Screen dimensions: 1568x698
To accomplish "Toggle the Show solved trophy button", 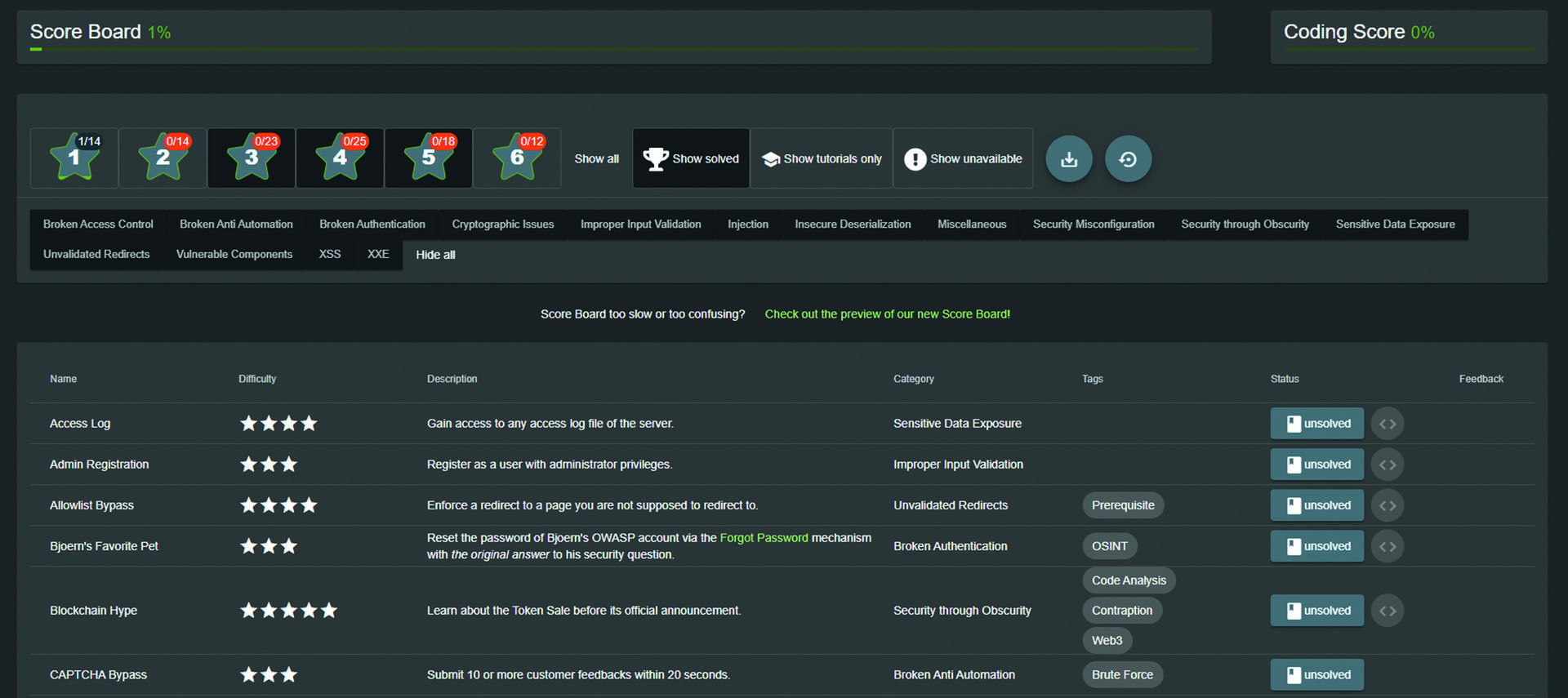I will pos(691,158).
